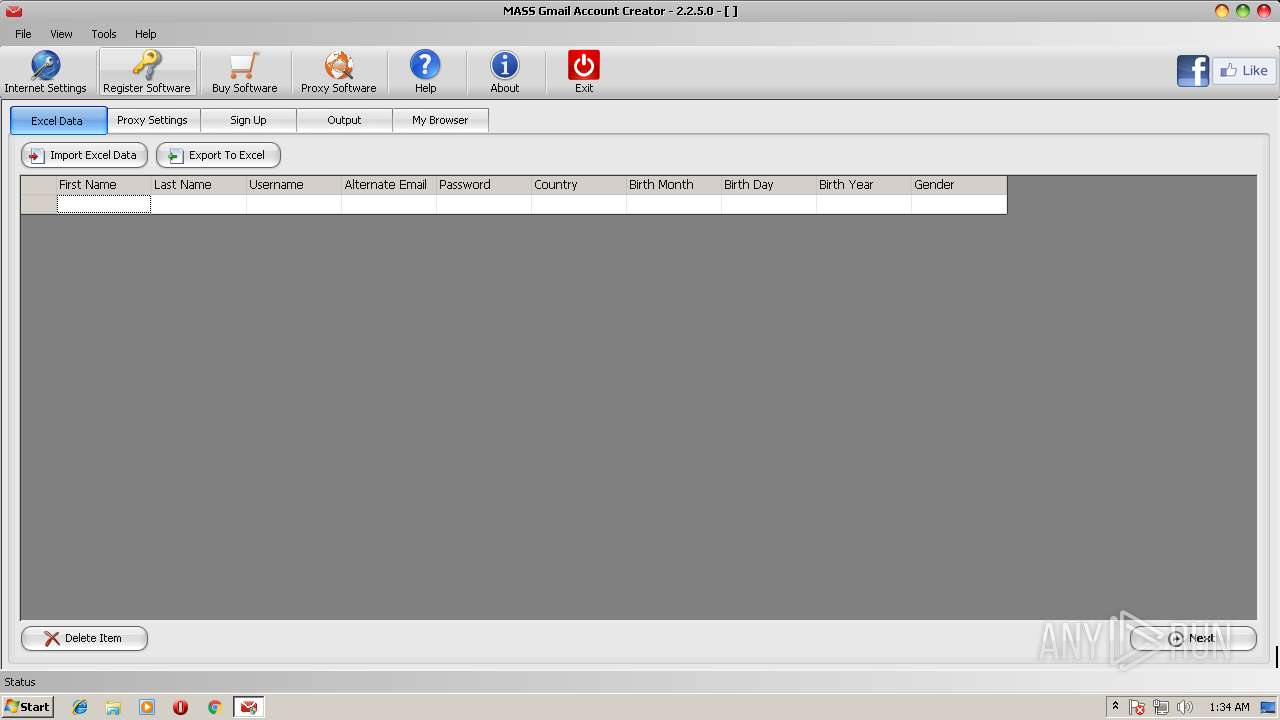Switch to the Excel Data tab
Image resolution: width=1280 pixels, height=720 pixels.
pos(58,121)
